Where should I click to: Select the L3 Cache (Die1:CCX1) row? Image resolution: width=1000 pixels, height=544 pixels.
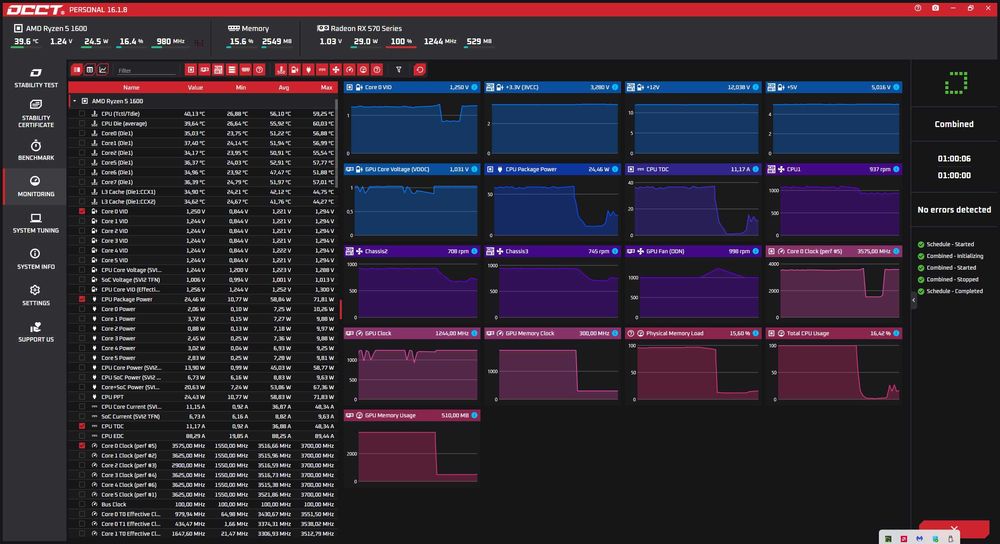tap(203, 192)
